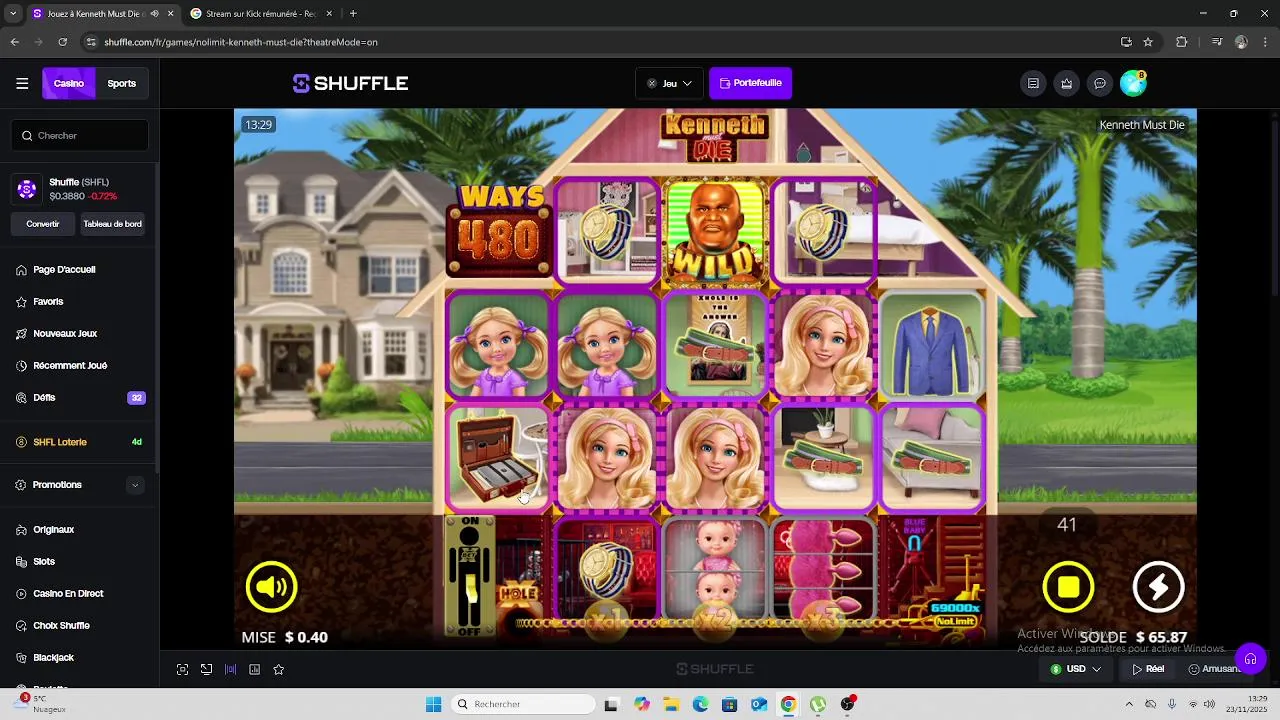This screenshot has width=1280, height=720.
Task: Open live support headset button
Action: [1250, 658]
